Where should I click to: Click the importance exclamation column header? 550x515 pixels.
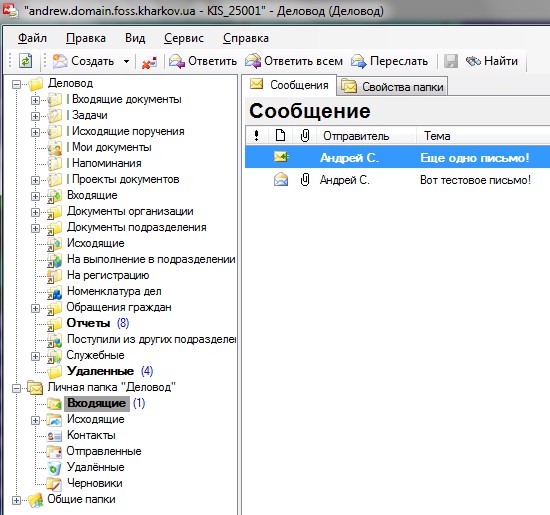coord(257,135)
